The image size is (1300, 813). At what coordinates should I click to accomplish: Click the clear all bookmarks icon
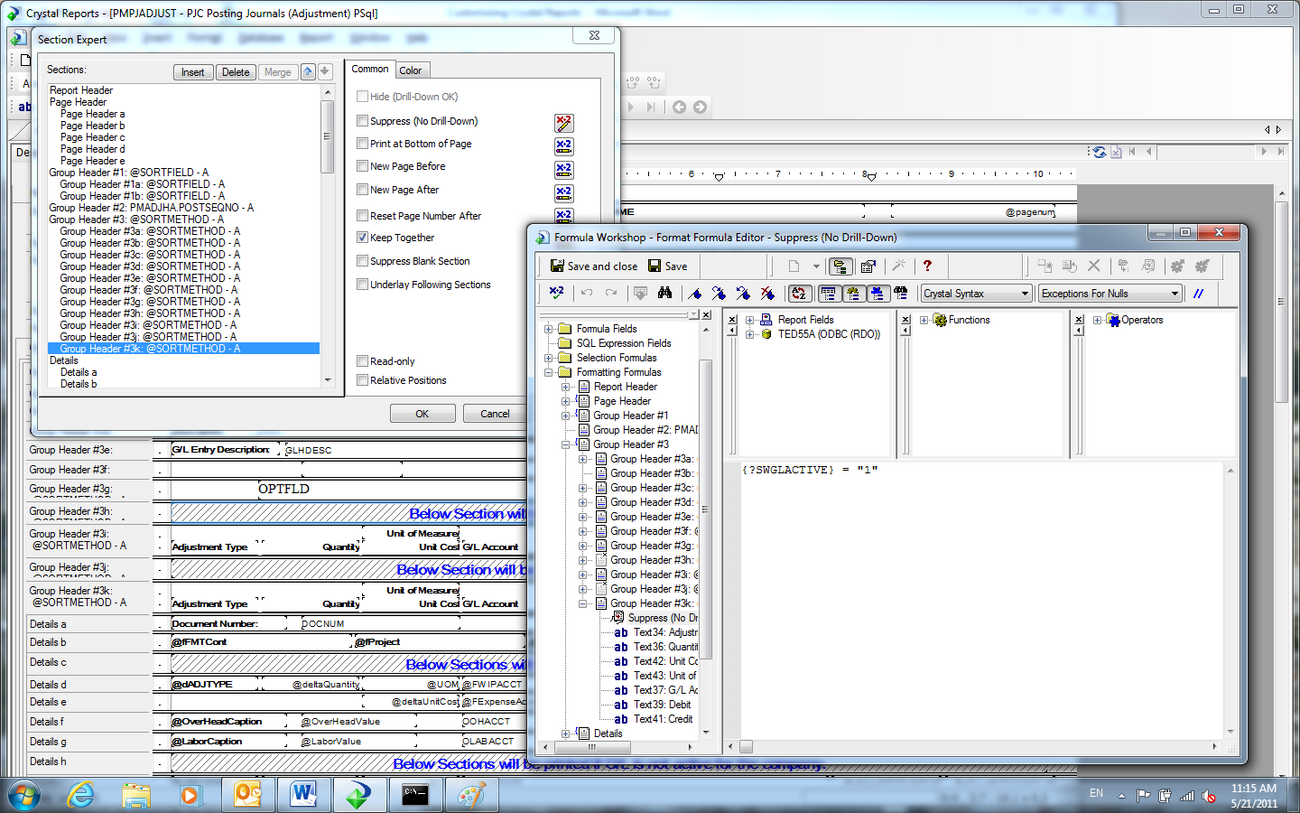767,293
